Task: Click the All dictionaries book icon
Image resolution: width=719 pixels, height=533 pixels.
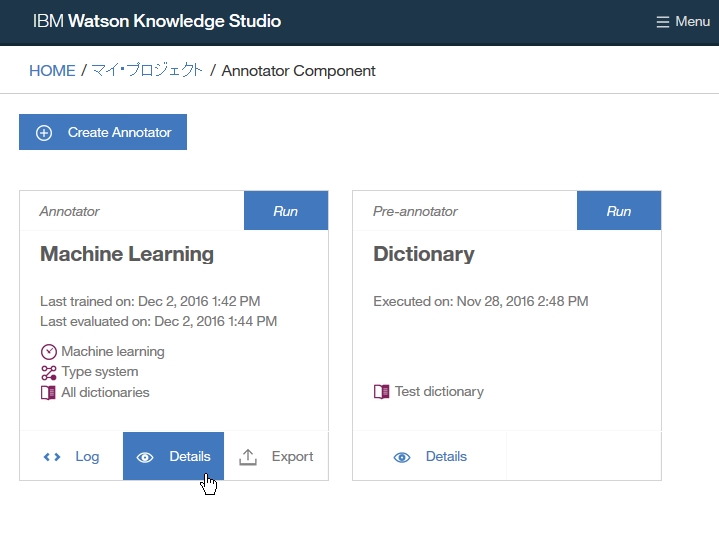Action: (48, 393)
